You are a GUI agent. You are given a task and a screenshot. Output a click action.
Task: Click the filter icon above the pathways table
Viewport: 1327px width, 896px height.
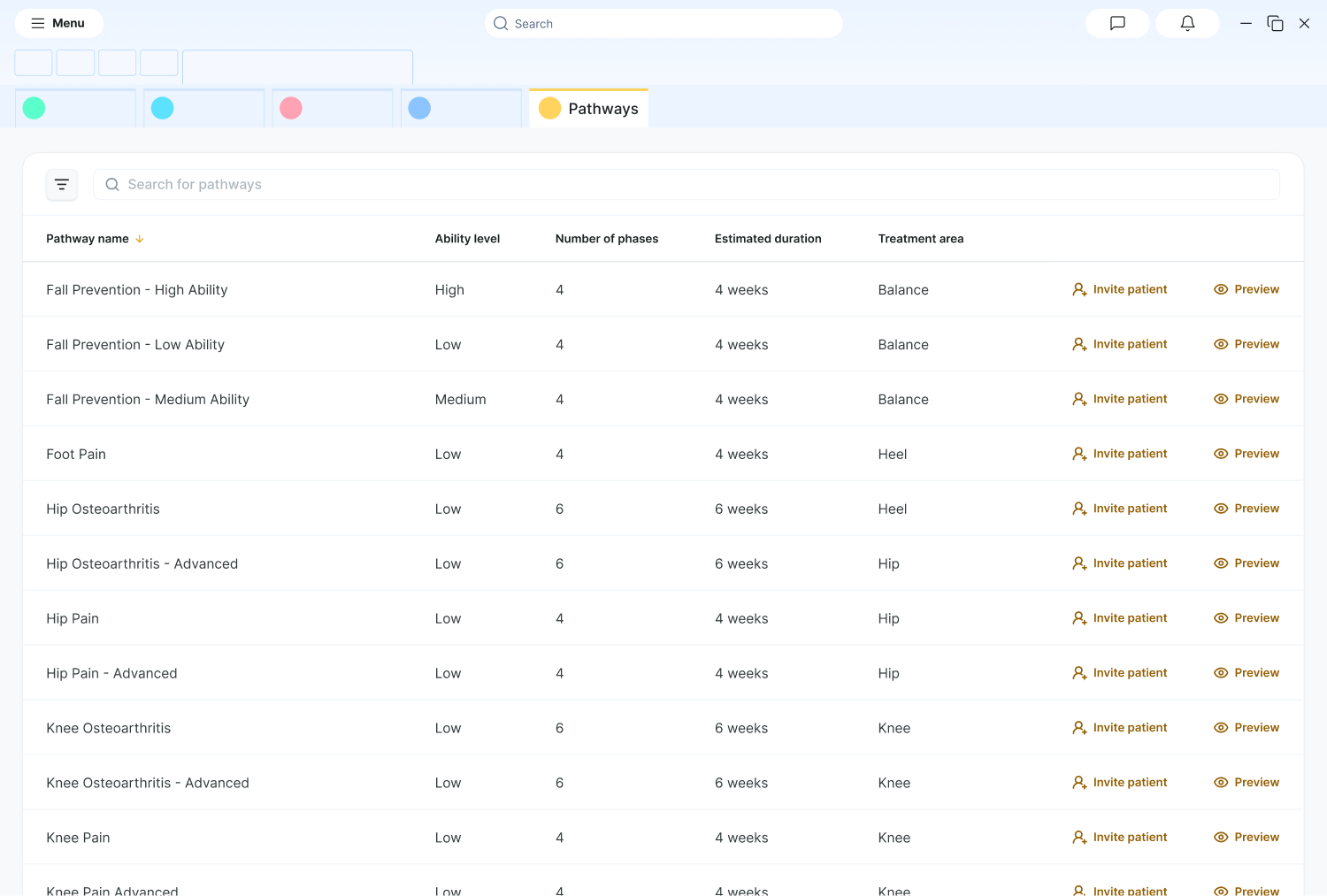[61, 185]
